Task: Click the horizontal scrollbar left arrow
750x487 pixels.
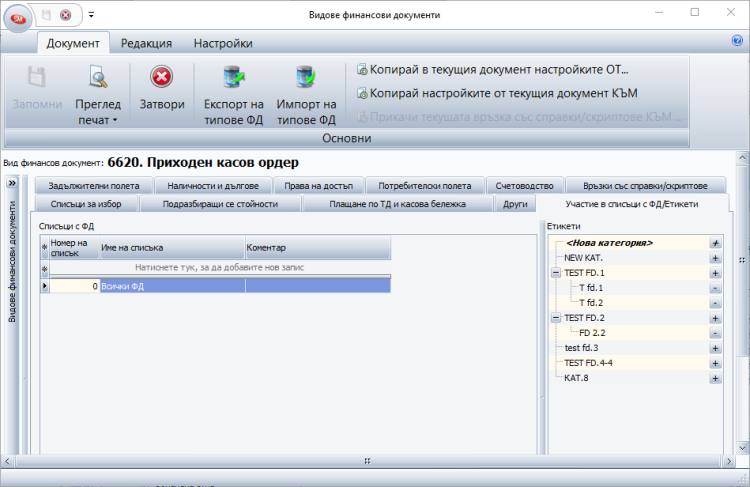Action: [7, 461]
